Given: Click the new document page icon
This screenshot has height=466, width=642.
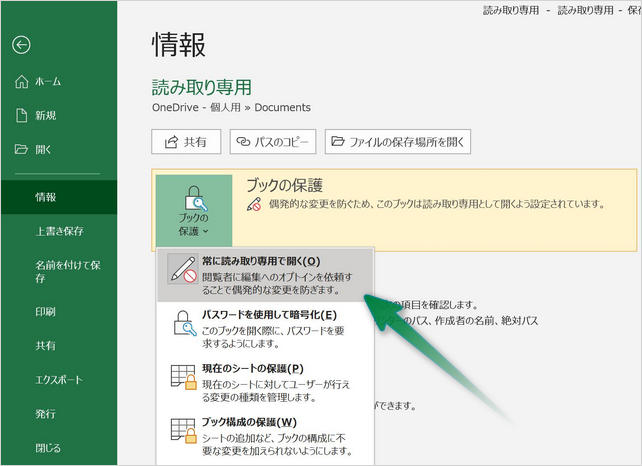Looking at the screenshot, I should click(x=21, y=115).
